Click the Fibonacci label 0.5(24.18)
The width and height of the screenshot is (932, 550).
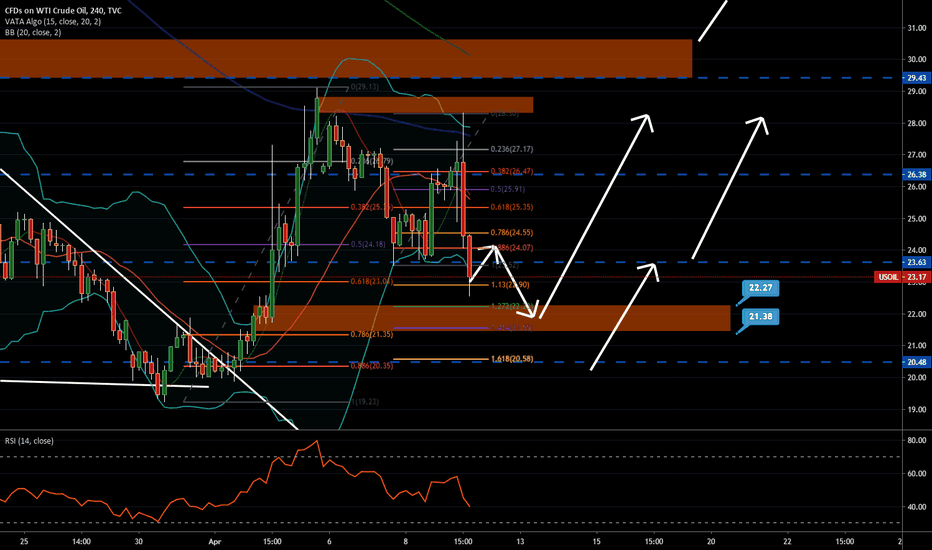tap(368, 244)
